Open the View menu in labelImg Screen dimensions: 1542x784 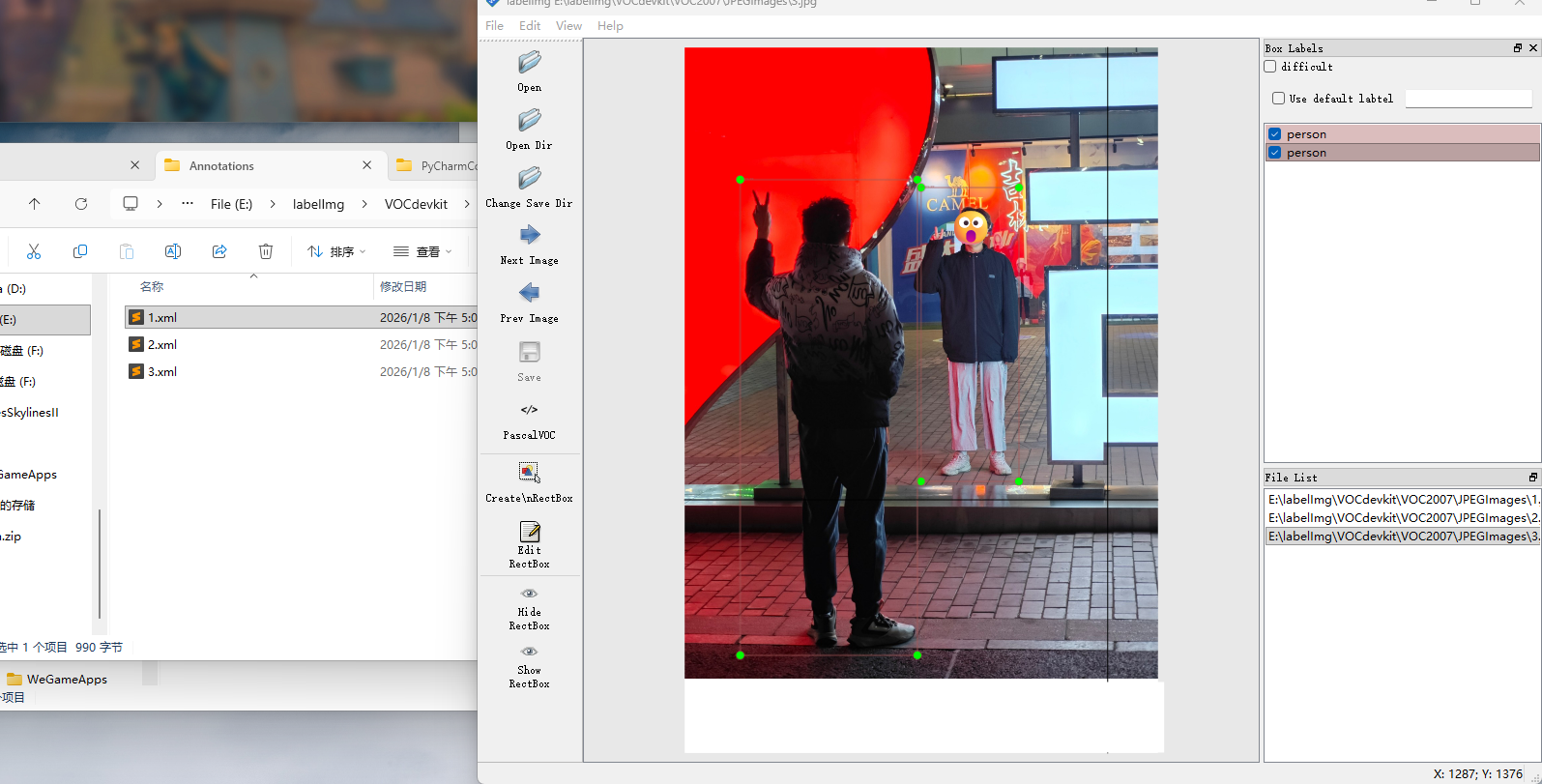pyautogui.click(x=569, y=26)
